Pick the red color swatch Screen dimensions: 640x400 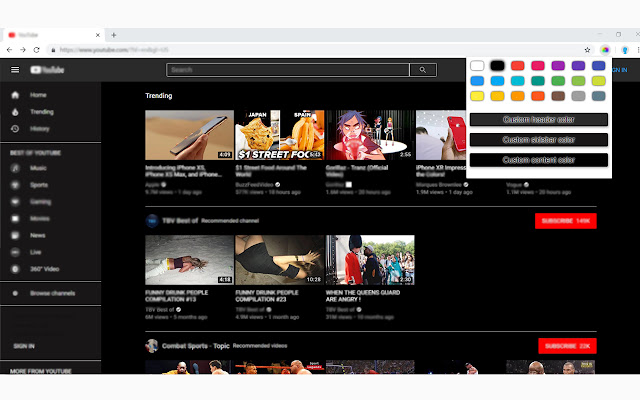tap(518, 66)
